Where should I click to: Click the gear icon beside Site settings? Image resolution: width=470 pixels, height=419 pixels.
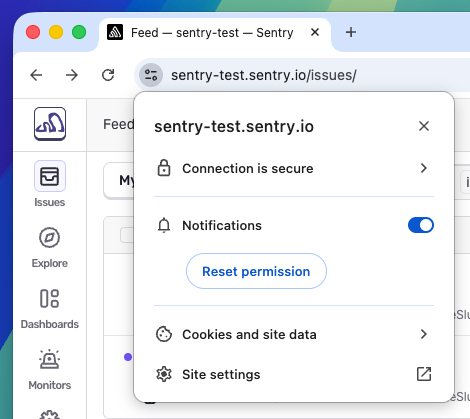pos(164,374)
